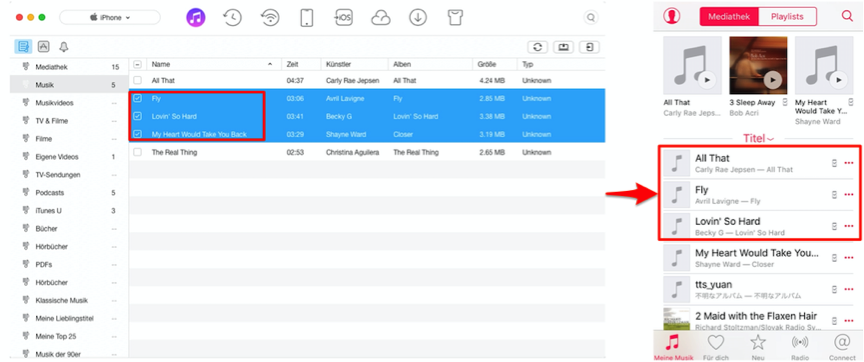The width and height of the screenshot is (864, 362).
Task: Uncheck the Lovin' So Hard checkbox
Action: 137,116
